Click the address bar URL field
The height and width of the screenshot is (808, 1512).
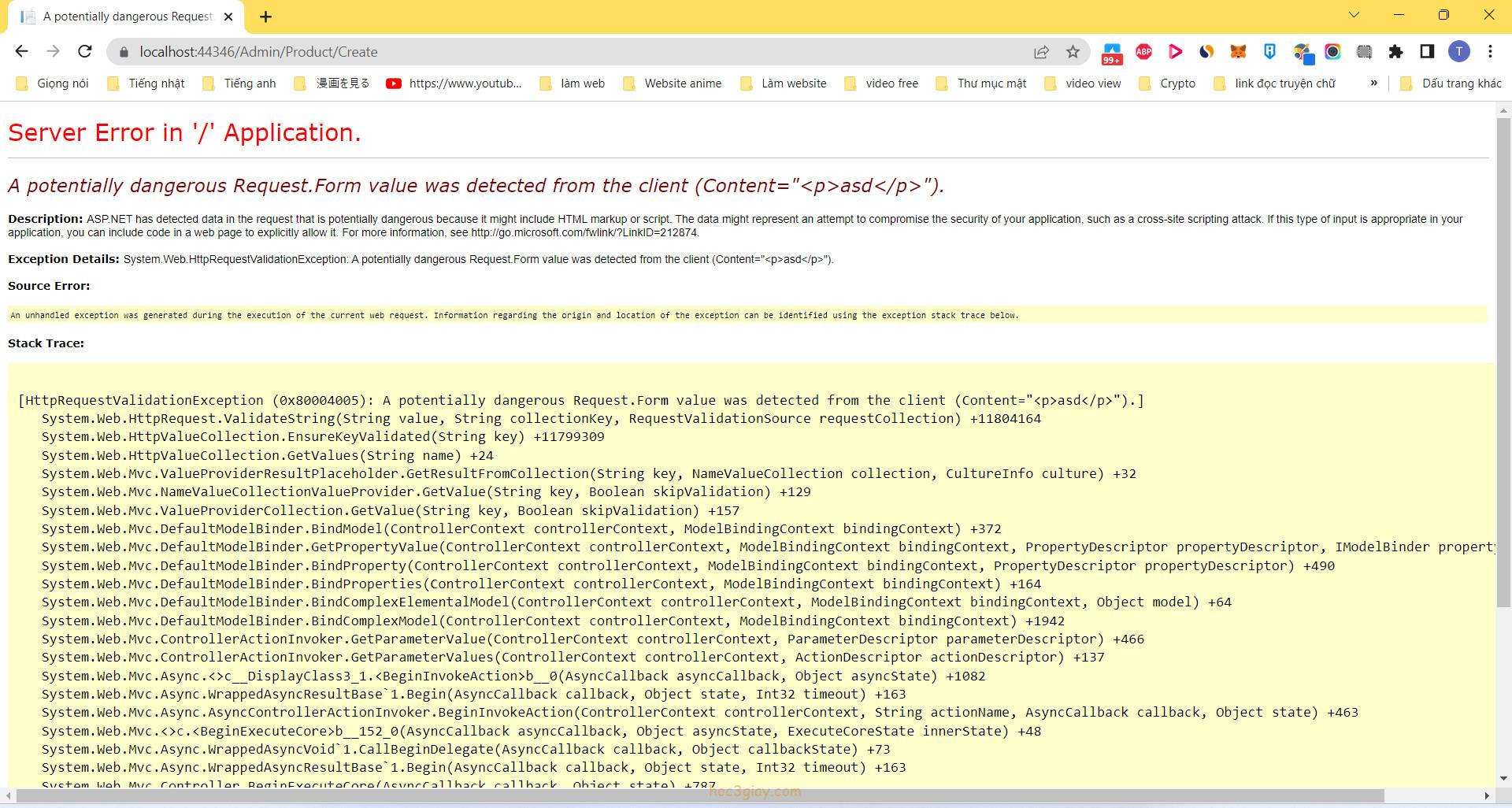(x=551, y=52)
